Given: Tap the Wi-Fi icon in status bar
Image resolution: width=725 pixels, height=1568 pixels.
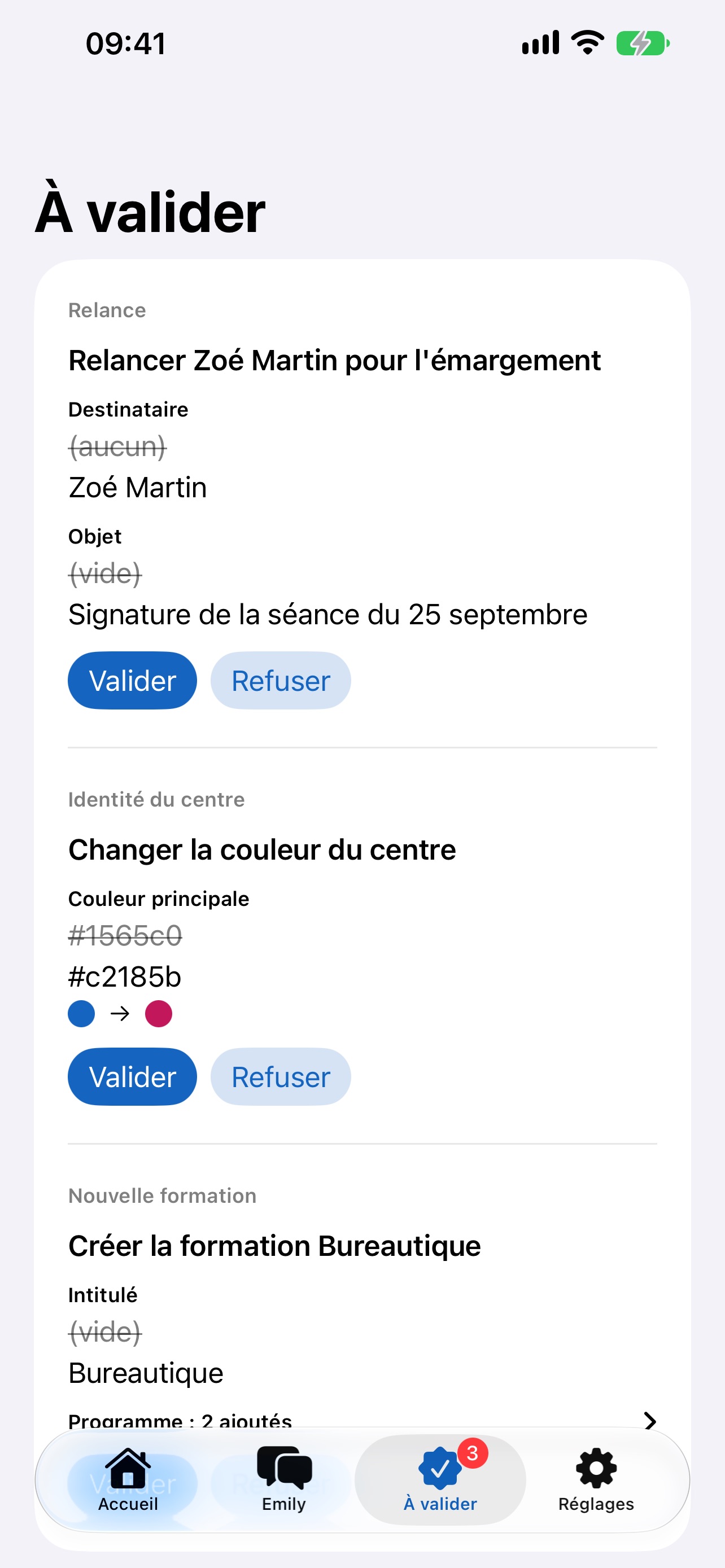Looking at the screenshot, I should (x=587, y=42).
